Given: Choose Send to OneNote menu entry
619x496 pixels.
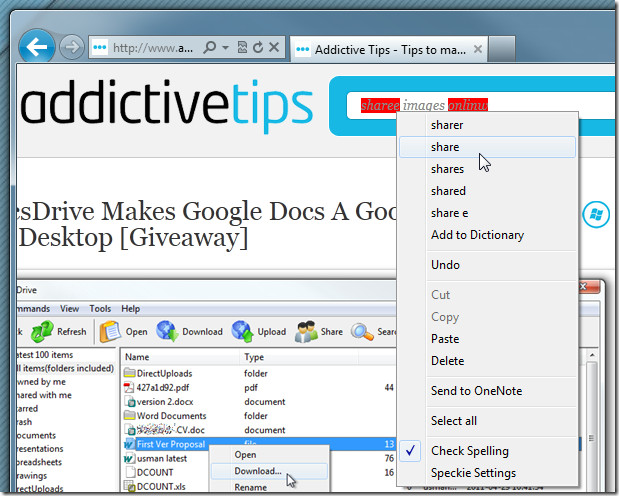Looking at the screenshot, I should [487, 391].
